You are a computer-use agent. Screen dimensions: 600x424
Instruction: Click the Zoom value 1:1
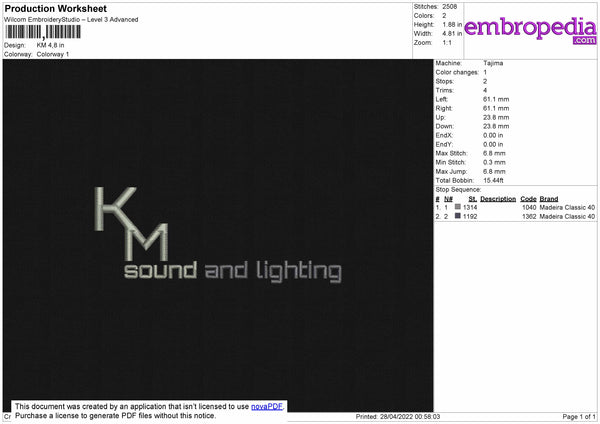447,43
